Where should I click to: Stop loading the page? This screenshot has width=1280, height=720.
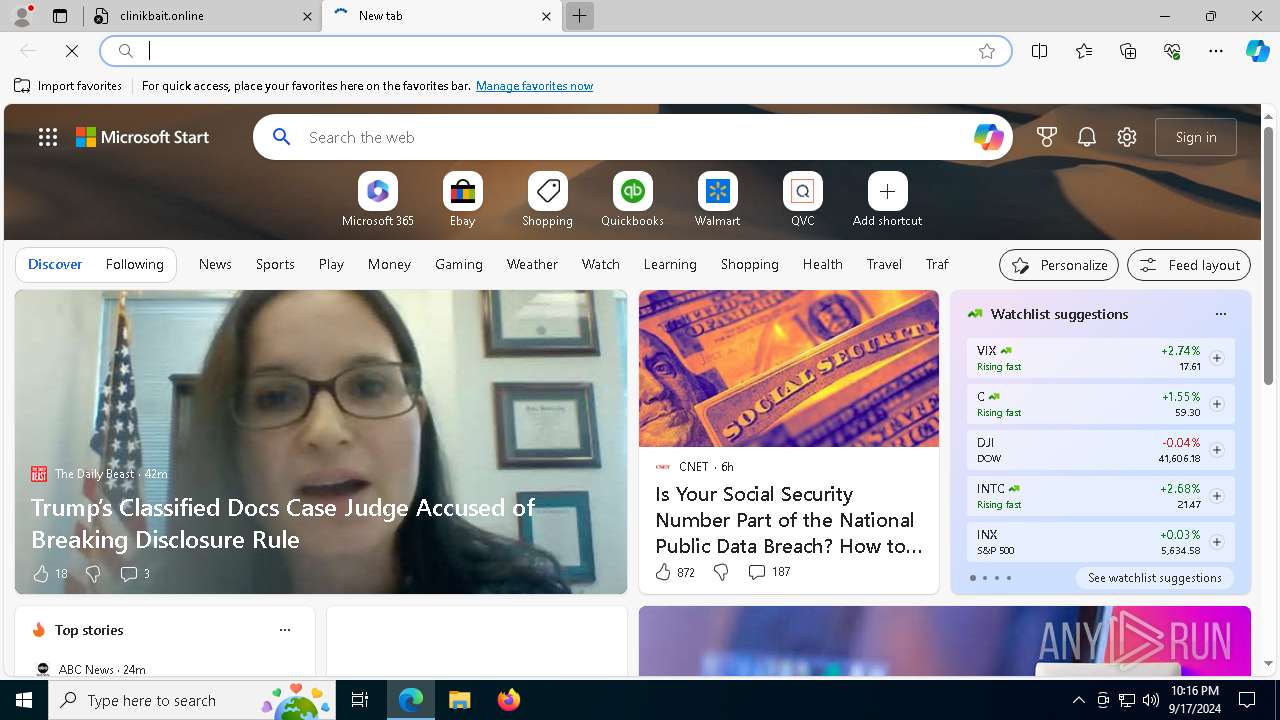click(72, 51)
